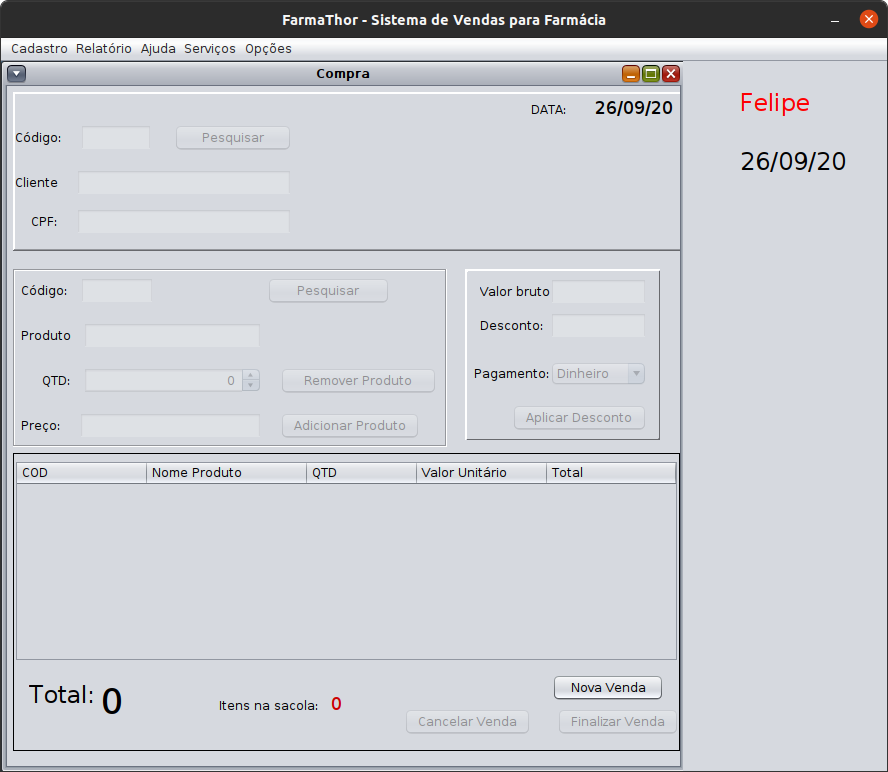The image size is (888, 772).
Task: Minimize the Compra internal window
Action: (x=630, y=74)
